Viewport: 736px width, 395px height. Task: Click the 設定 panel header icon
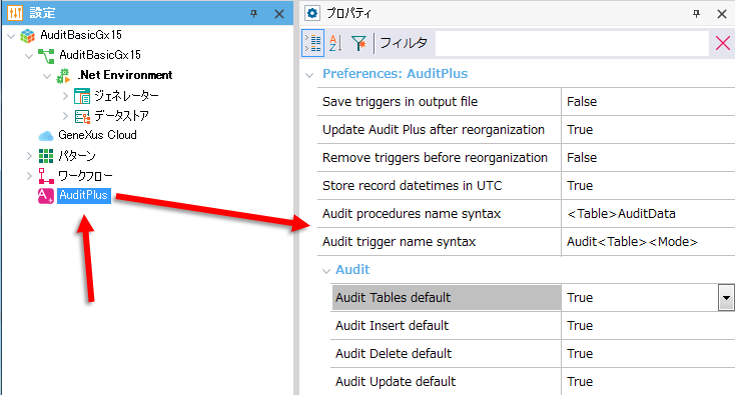(x=15, y=13)
